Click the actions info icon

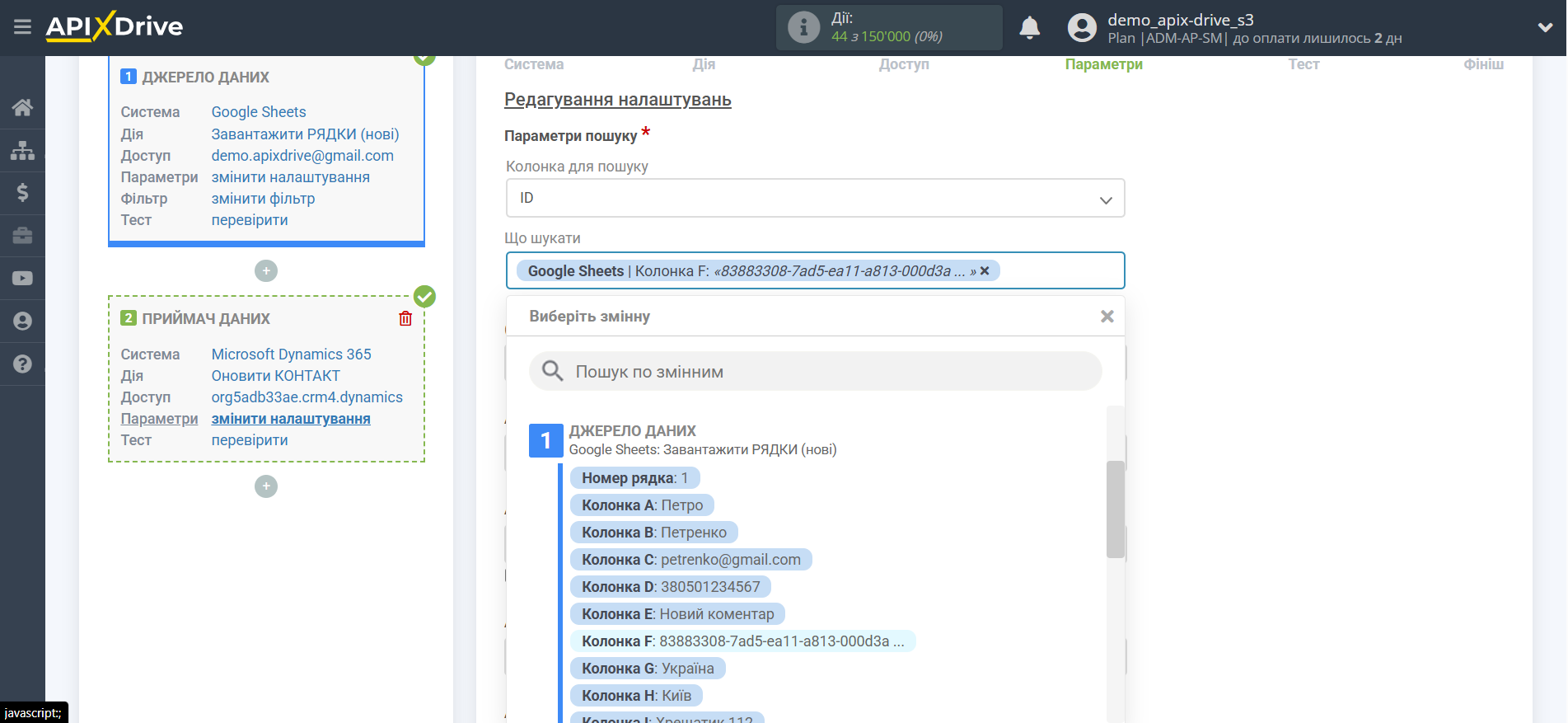pyautogui.click(x=803, y=27)
